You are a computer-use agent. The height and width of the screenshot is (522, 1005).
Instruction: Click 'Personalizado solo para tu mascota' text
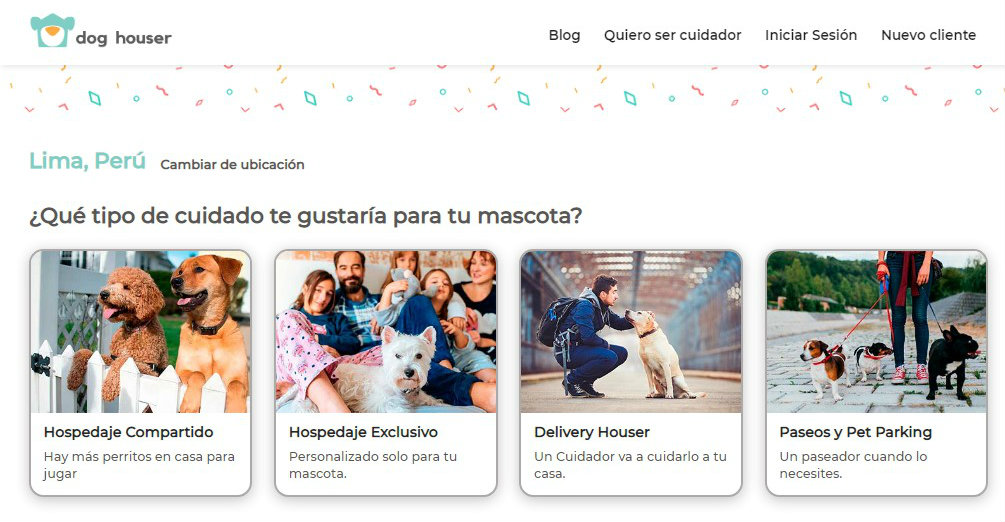point(373,465)
